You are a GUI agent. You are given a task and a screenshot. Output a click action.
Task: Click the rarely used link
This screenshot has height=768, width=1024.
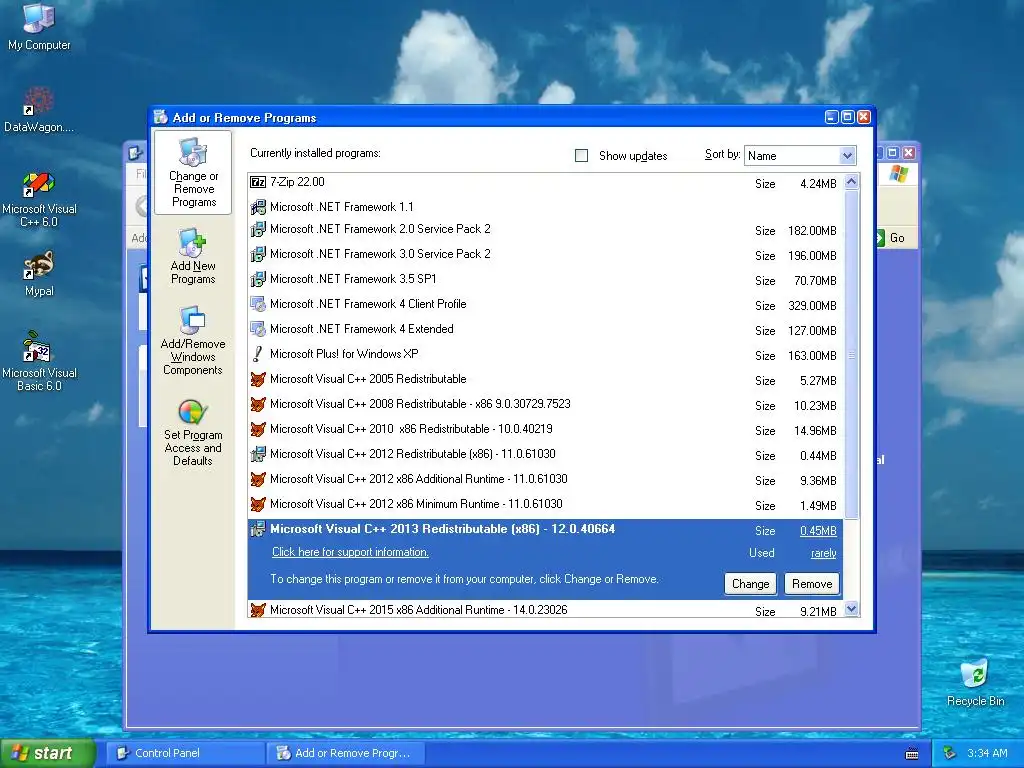(824, 553)
